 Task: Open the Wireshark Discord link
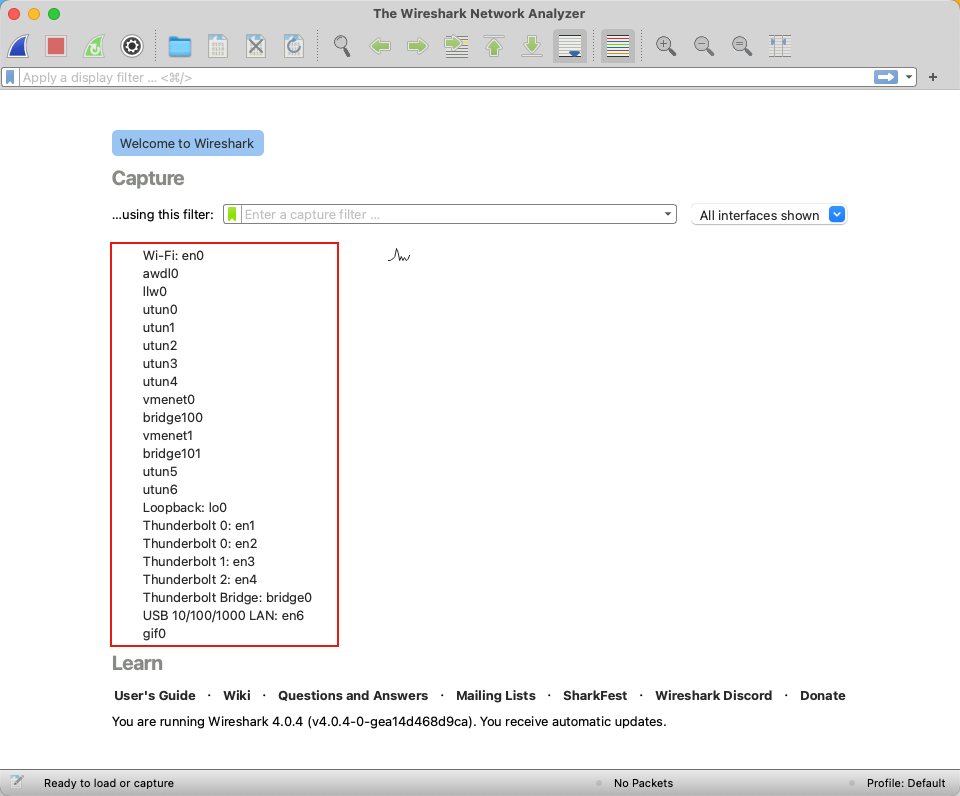[713, 696]
